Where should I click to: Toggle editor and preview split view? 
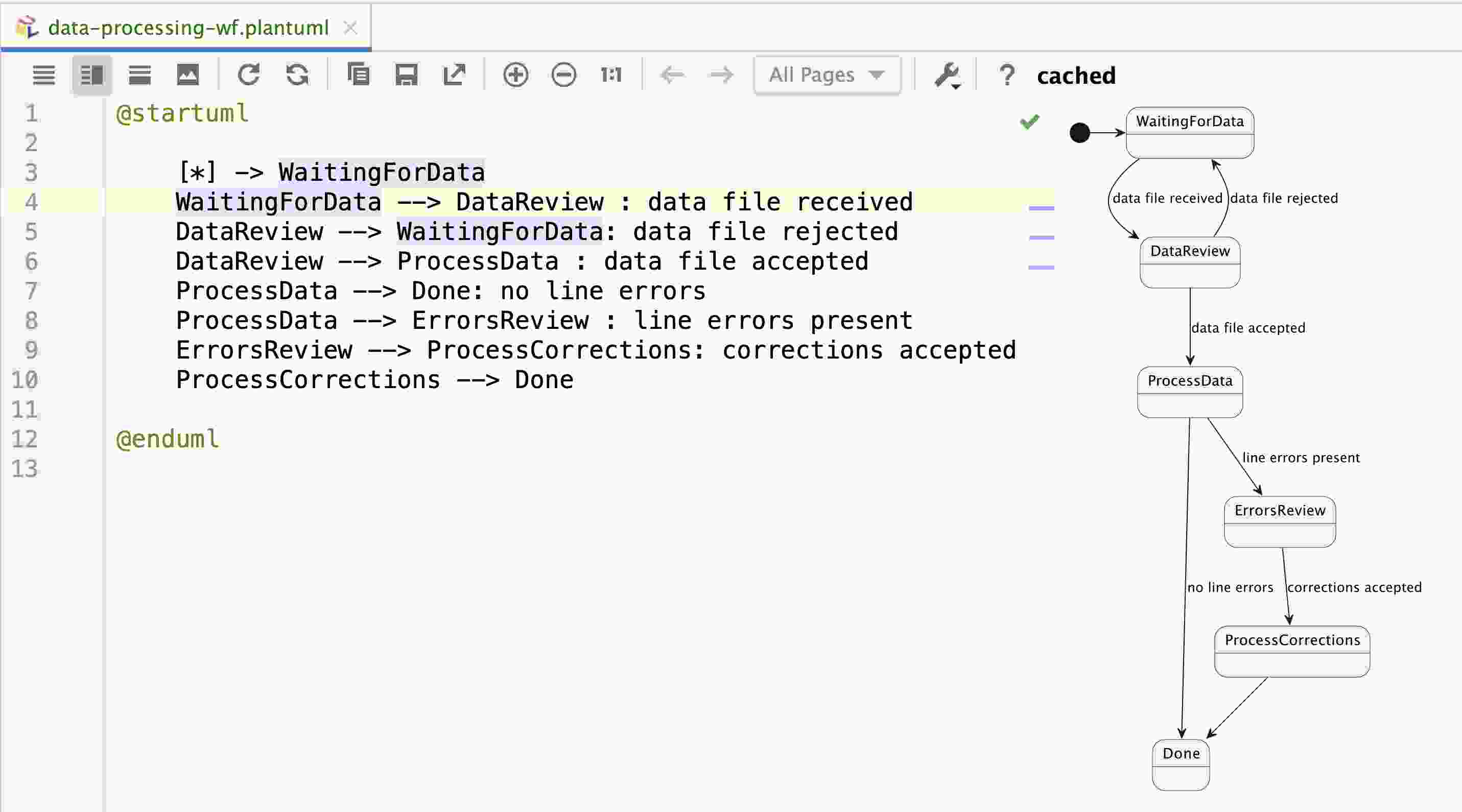click(x=92, y=75)
